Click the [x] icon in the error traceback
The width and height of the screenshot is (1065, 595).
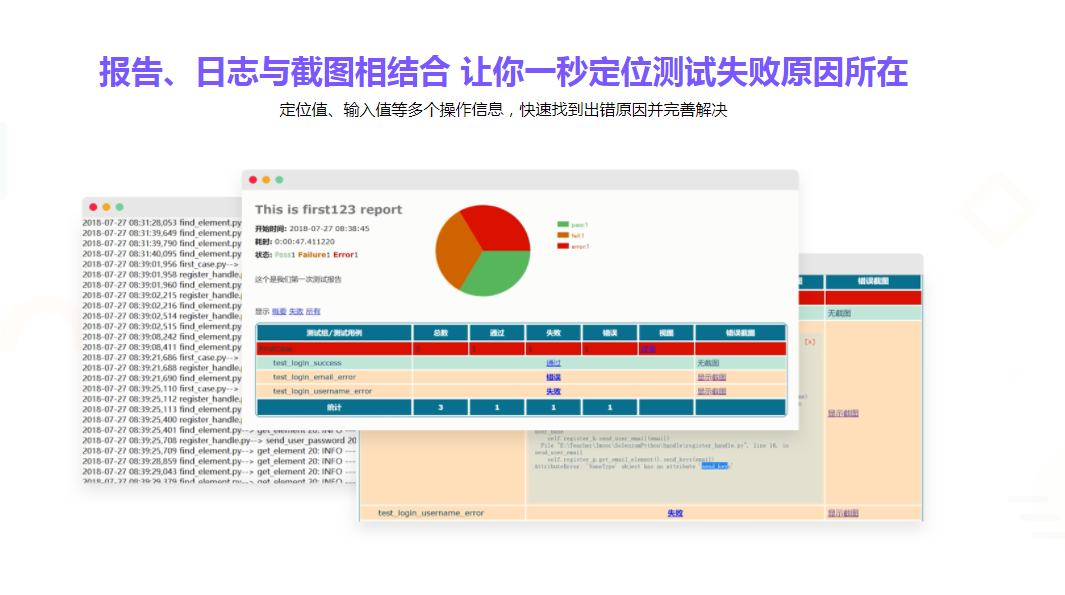810,342
